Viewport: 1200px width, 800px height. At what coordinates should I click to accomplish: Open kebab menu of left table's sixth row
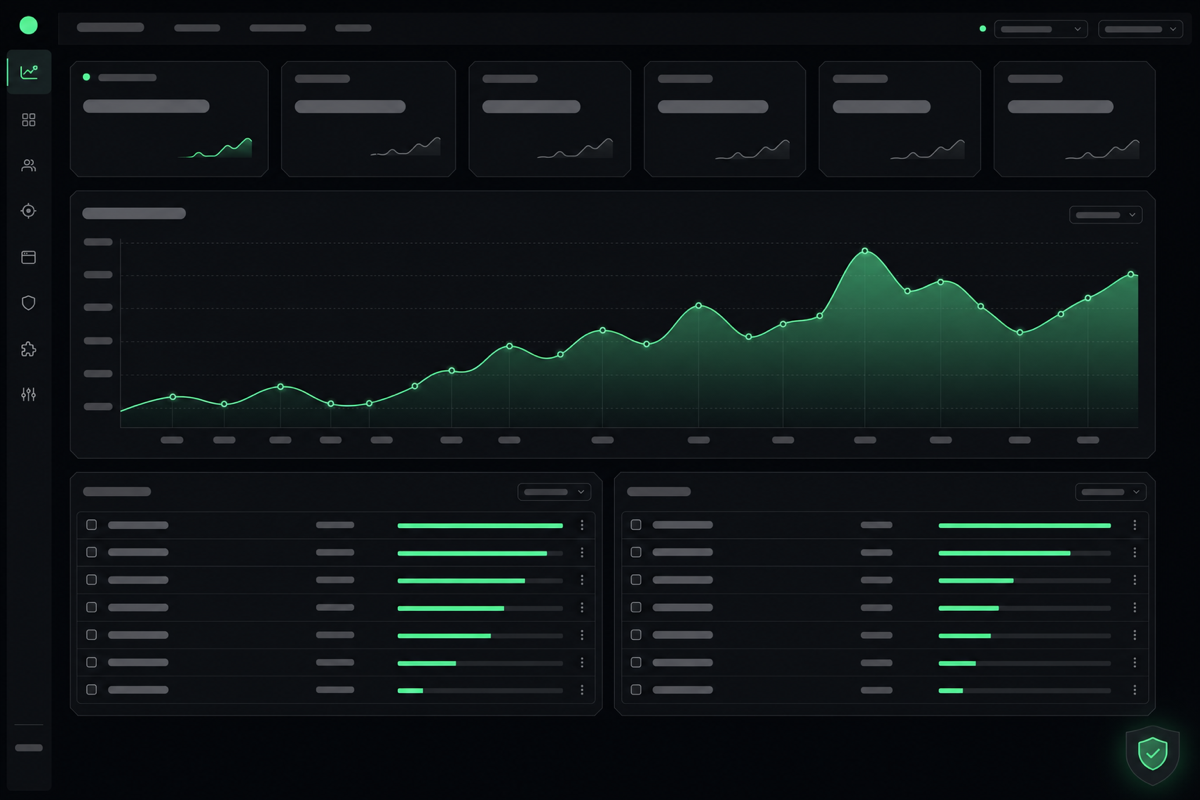click(x=582, y=662)
